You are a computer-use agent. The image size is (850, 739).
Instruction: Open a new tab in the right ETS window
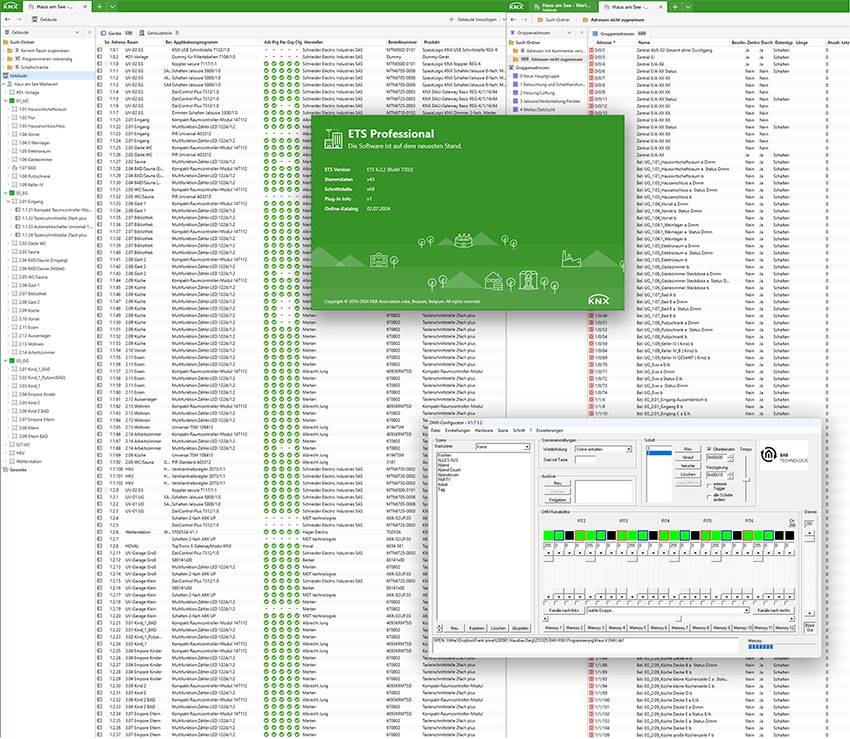pos(675,7)
